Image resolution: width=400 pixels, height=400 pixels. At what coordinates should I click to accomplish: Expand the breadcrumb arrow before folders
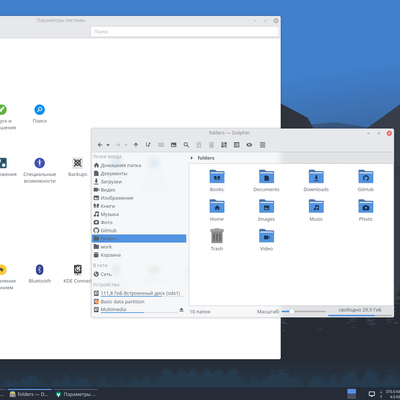point(192,158)
